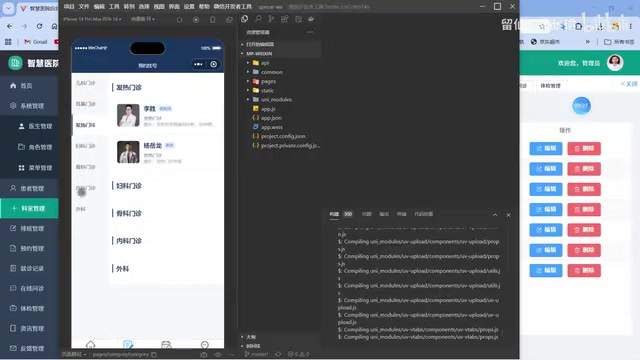Open the extensions icon in devtools sidebar
640x360 pixels.
[x=284, y=19]
